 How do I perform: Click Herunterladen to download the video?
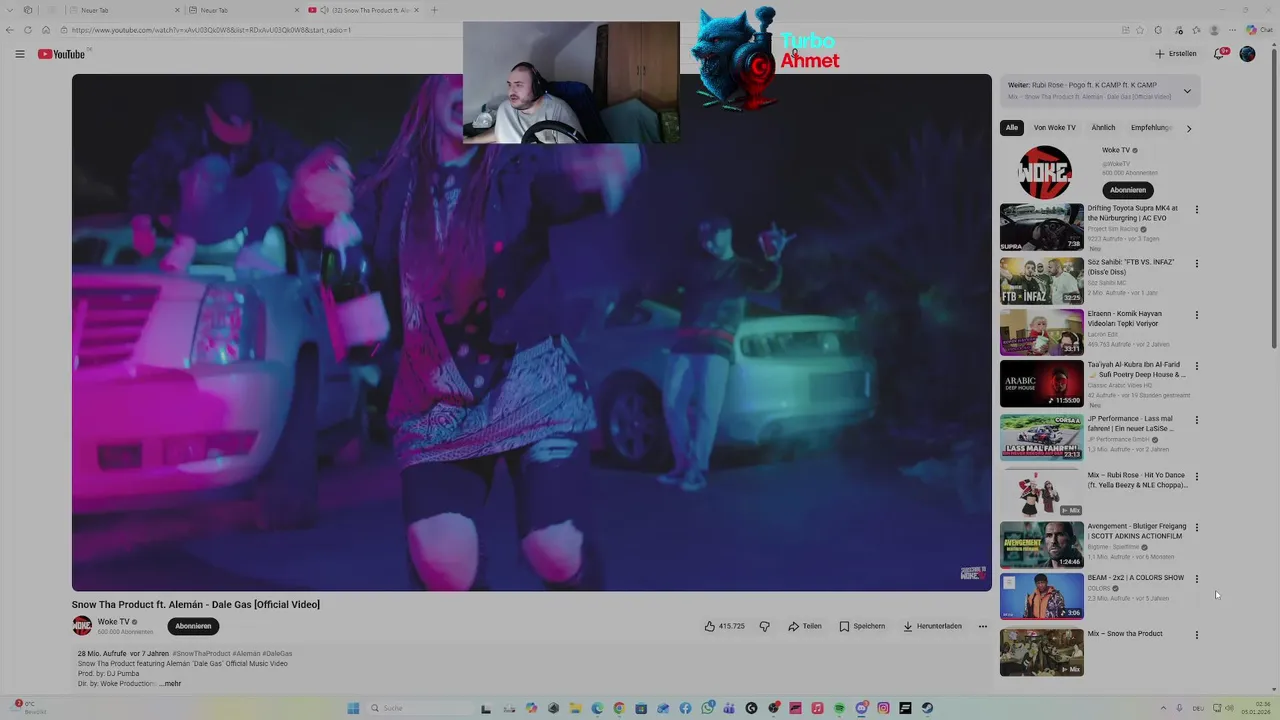pyautogui.click(x=932, y=626)
